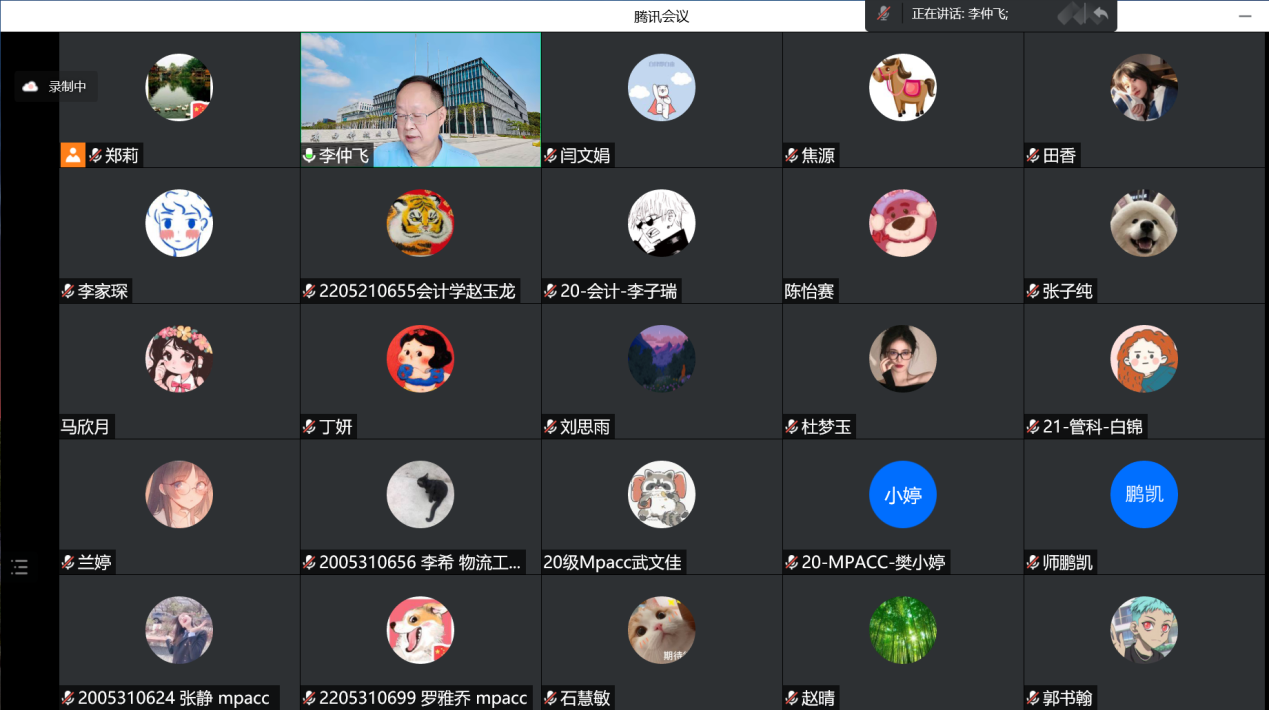Click the muted mic icon beside 丁妍

tap(310, 428)
